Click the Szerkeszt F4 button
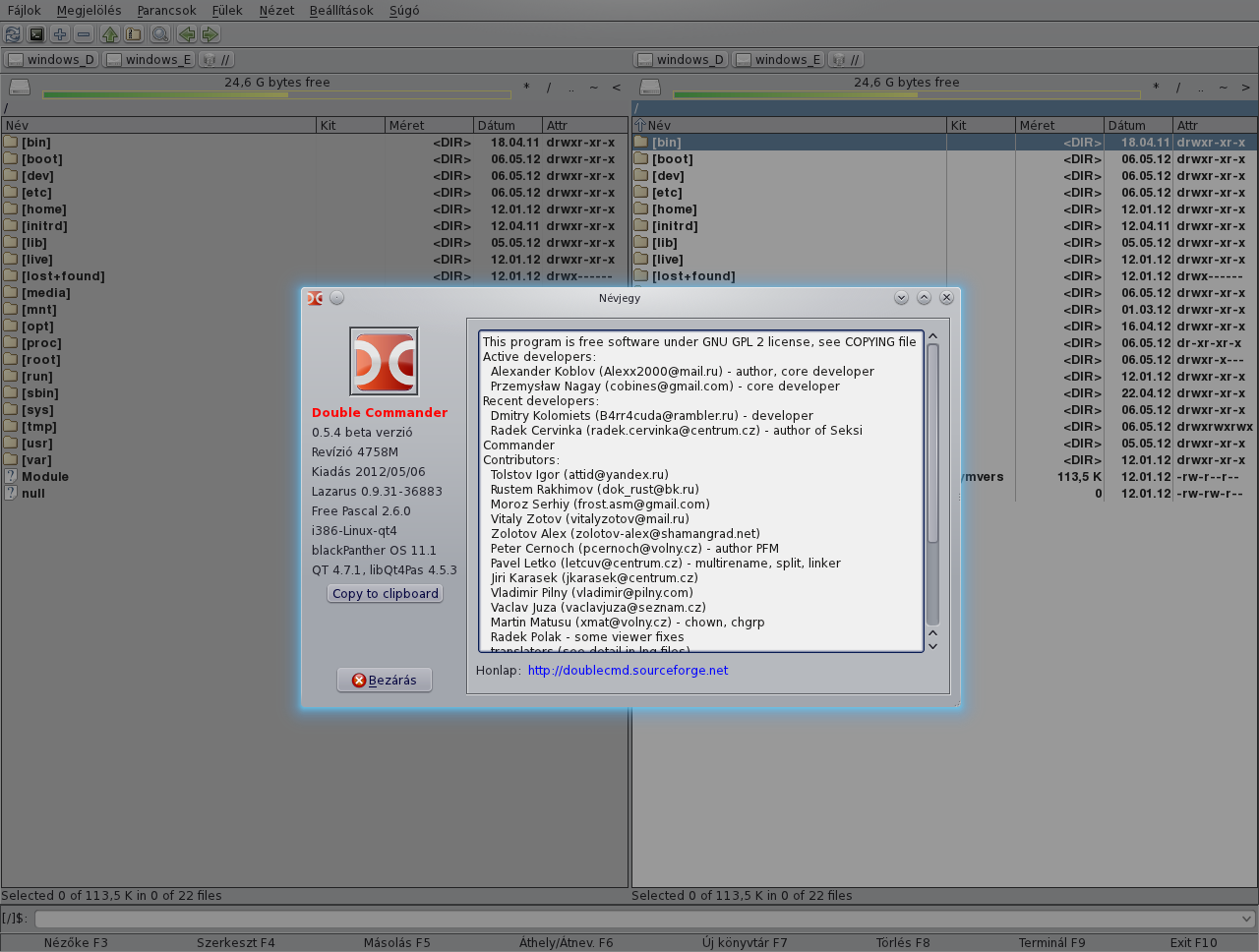The width and height of the screenshot is (1259, 952). 236,942
